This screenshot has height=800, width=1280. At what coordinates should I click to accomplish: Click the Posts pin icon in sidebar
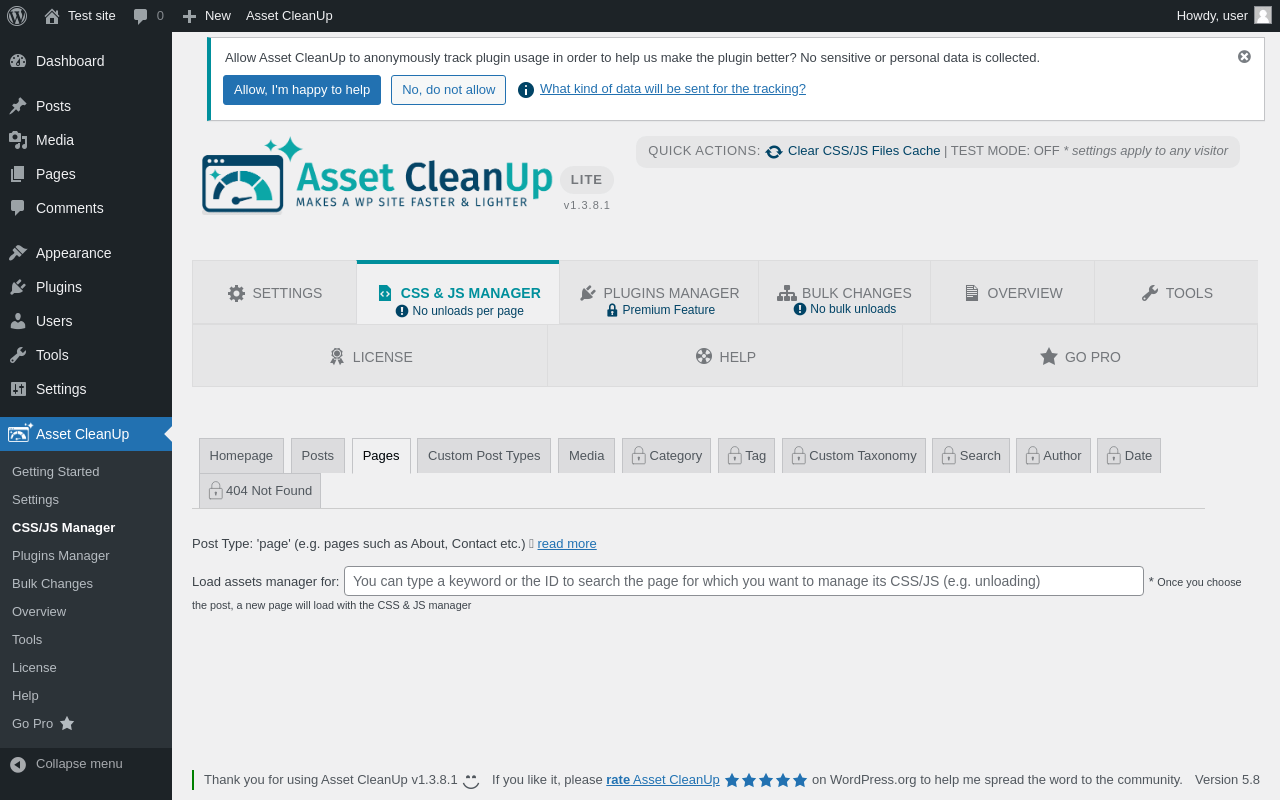tap(18, 106)
